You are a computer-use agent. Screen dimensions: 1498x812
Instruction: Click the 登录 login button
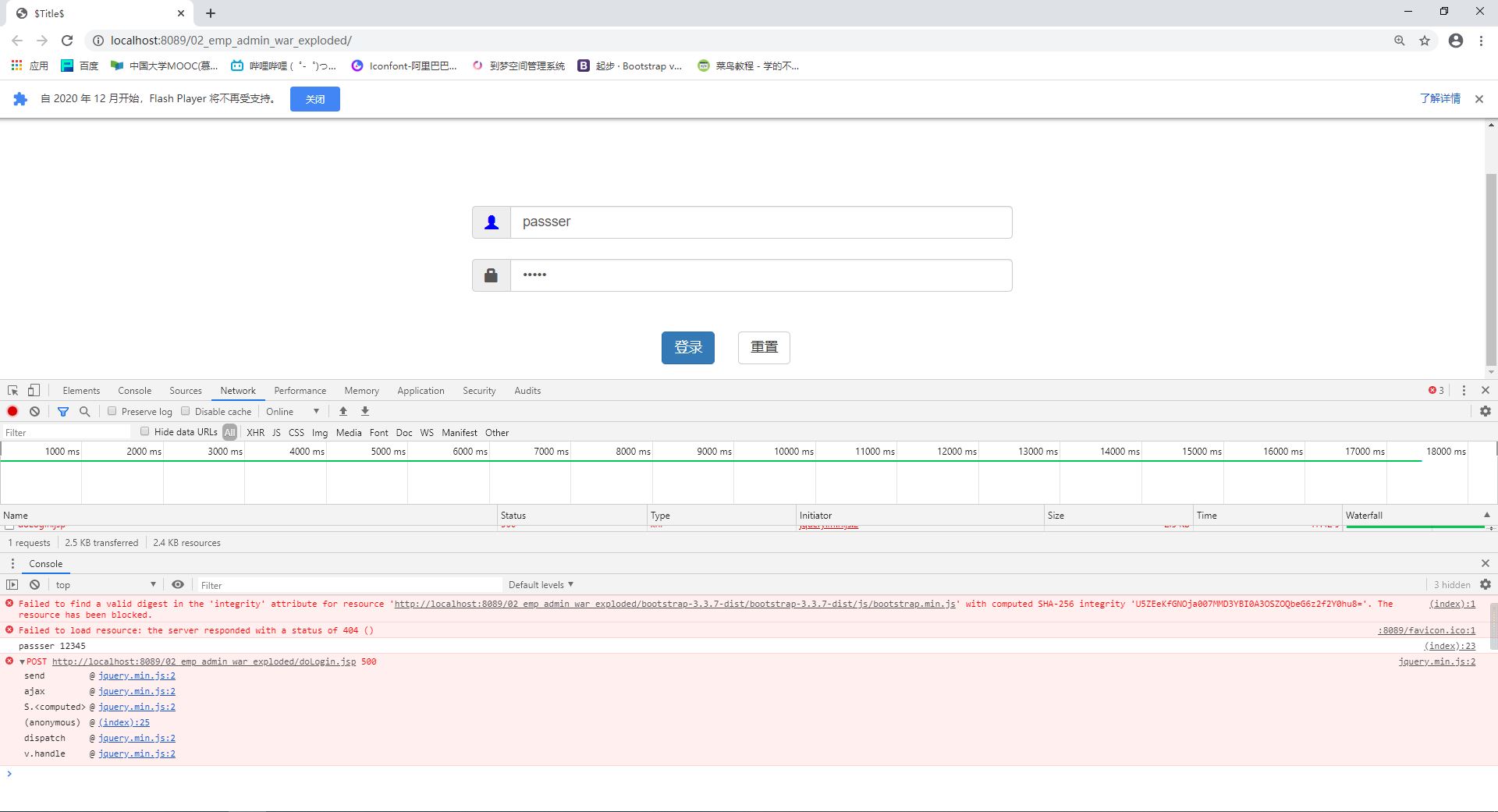click(687, 348)
